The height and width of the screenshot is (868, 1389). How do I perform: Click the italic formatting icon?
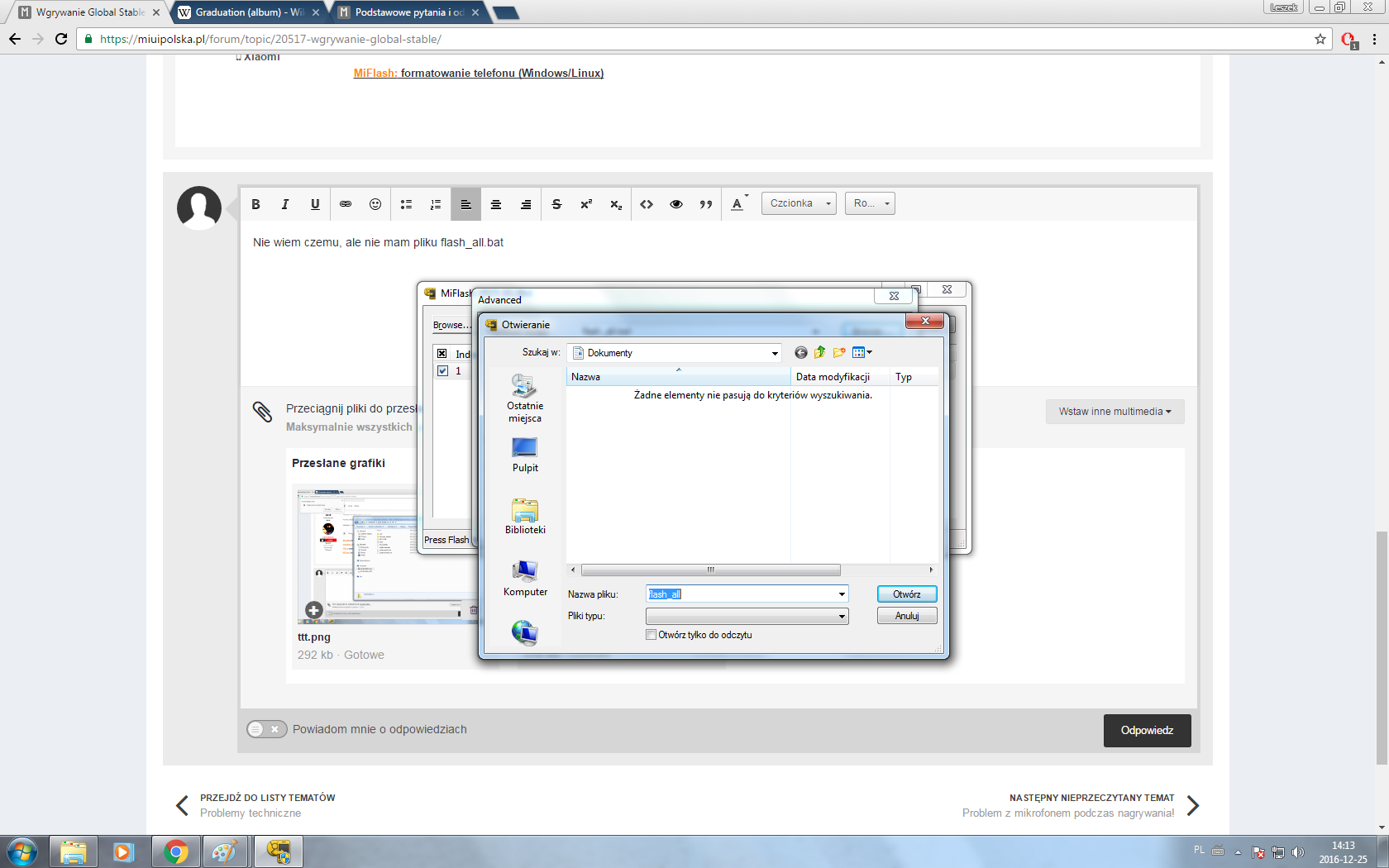click(285, 204)
